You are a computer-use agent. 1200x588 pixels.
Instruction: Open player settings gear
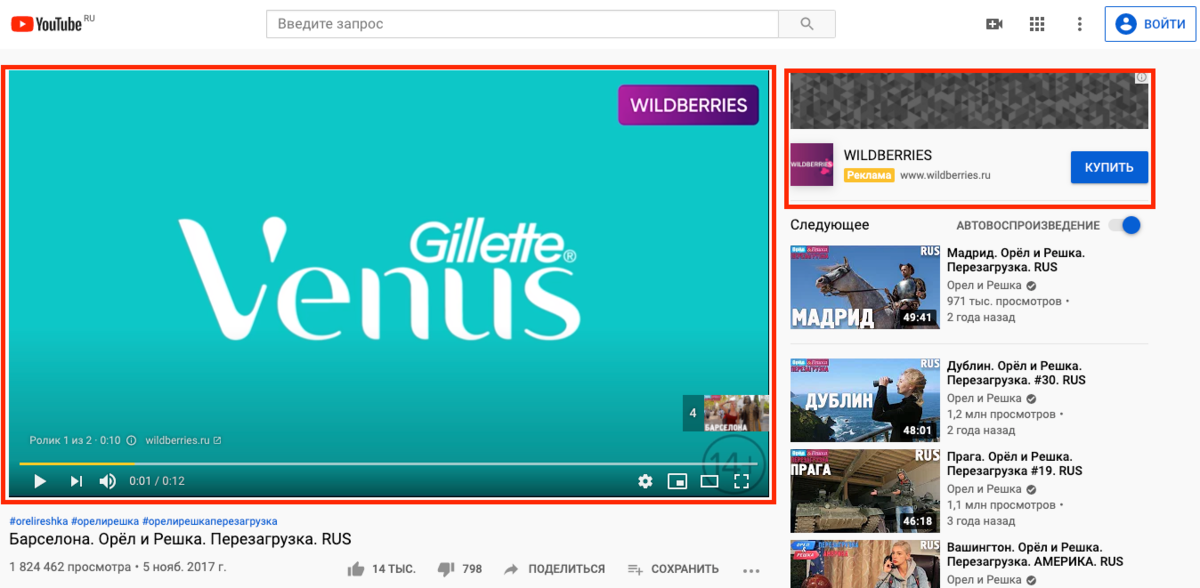coord(645,481)
